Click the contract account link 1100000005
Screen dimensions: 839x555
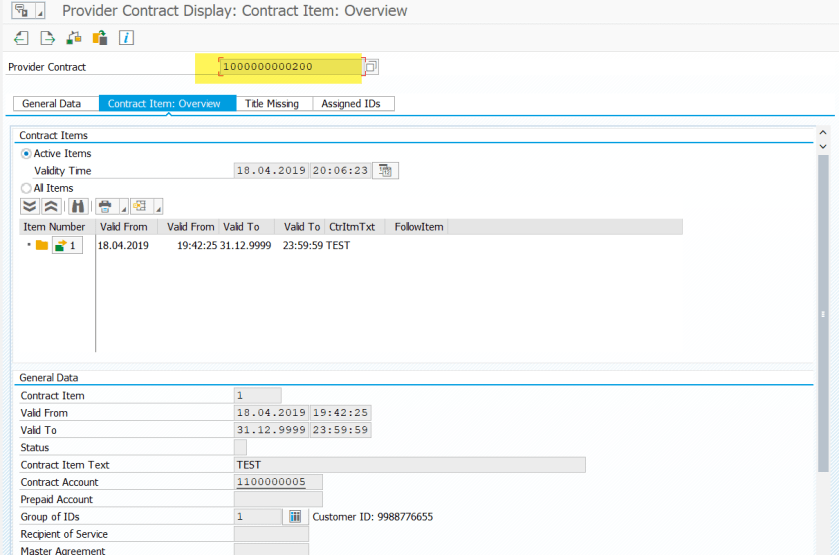point(271,482)
